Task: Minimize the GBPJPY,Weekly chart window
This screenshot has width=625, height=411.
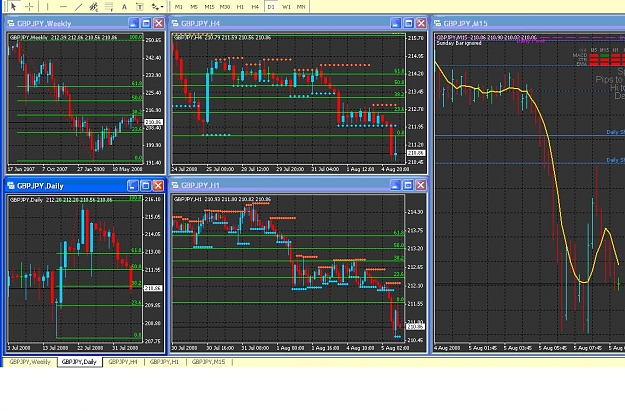Action: 134,23
